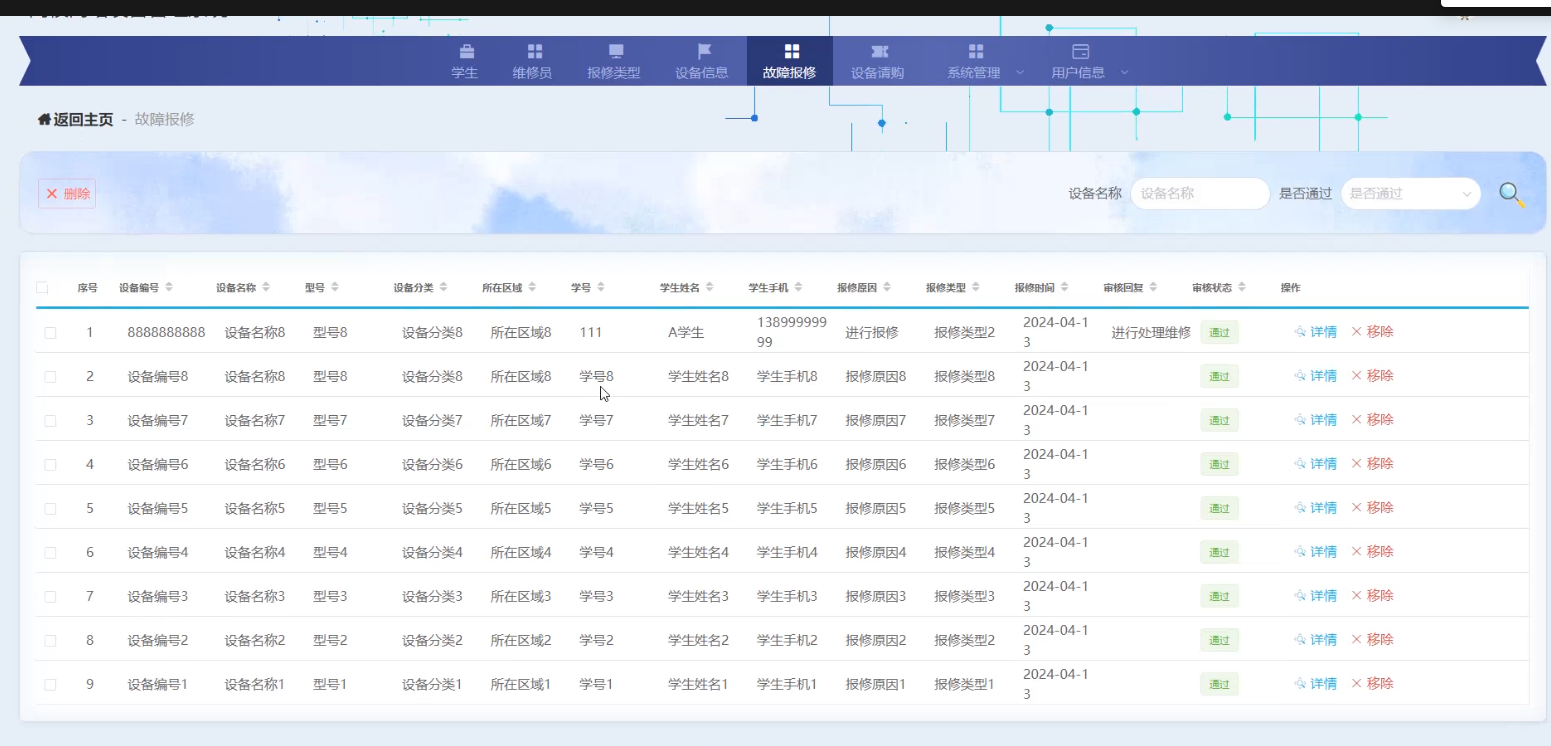Click the 报修类型 monitor icon
This screenshot has width=1551, height=746.
[616, 51]
